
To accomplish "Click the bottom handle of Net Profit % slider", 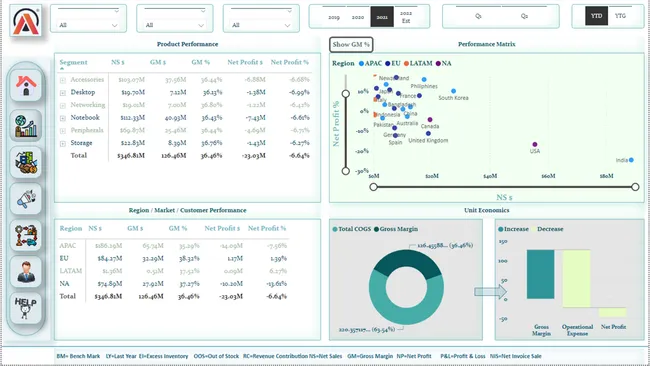I will [346, 171].
